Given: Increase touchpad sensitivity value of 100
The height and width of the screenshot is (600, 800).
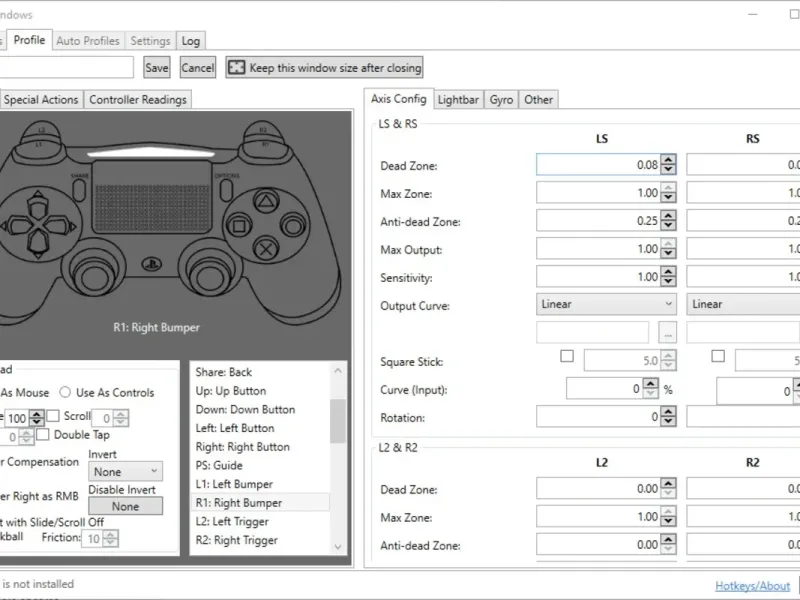Looking at the screenshot, I should click(x=36, y=414).
